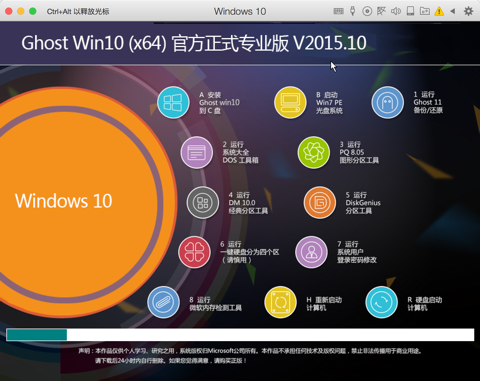Click the blue Ghost 11 ghost icon
This screenshot has height=381, width=480.
point(387,102)
